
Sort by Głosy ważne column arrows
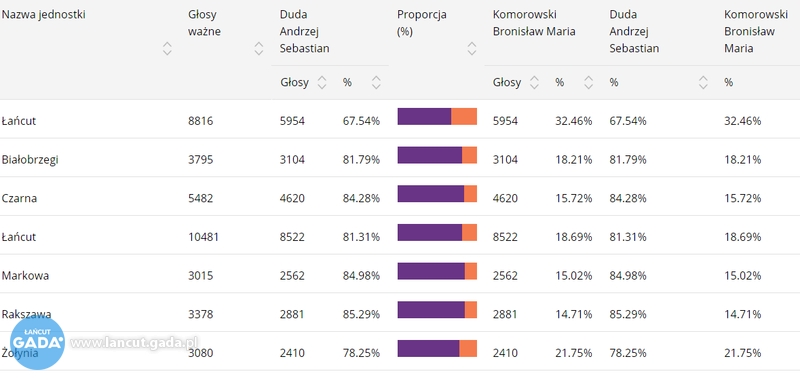[259, 49]
